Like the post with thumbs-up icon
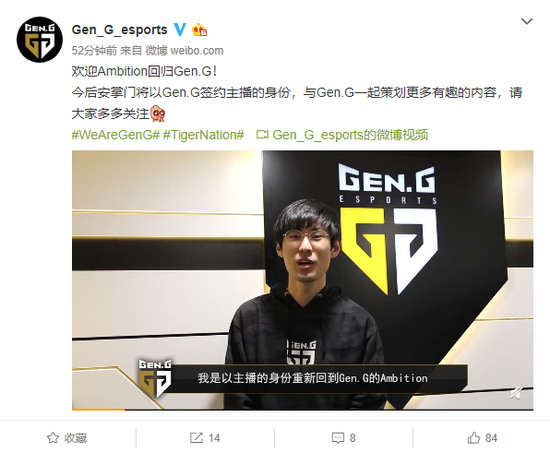The height and width of the screenshot is (453, 550). click(474, 438)
